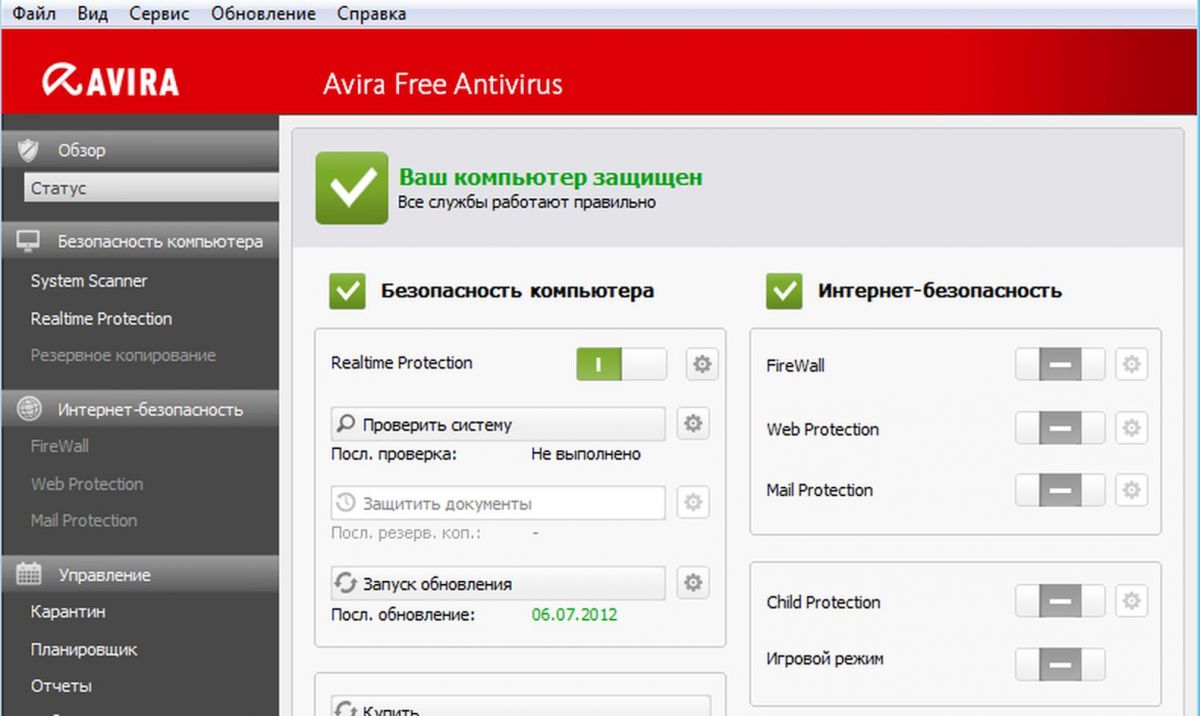The height and width of the screenshot is (716, 1200).
Task: Click the Avira logo in header
Action: [110, 81]
